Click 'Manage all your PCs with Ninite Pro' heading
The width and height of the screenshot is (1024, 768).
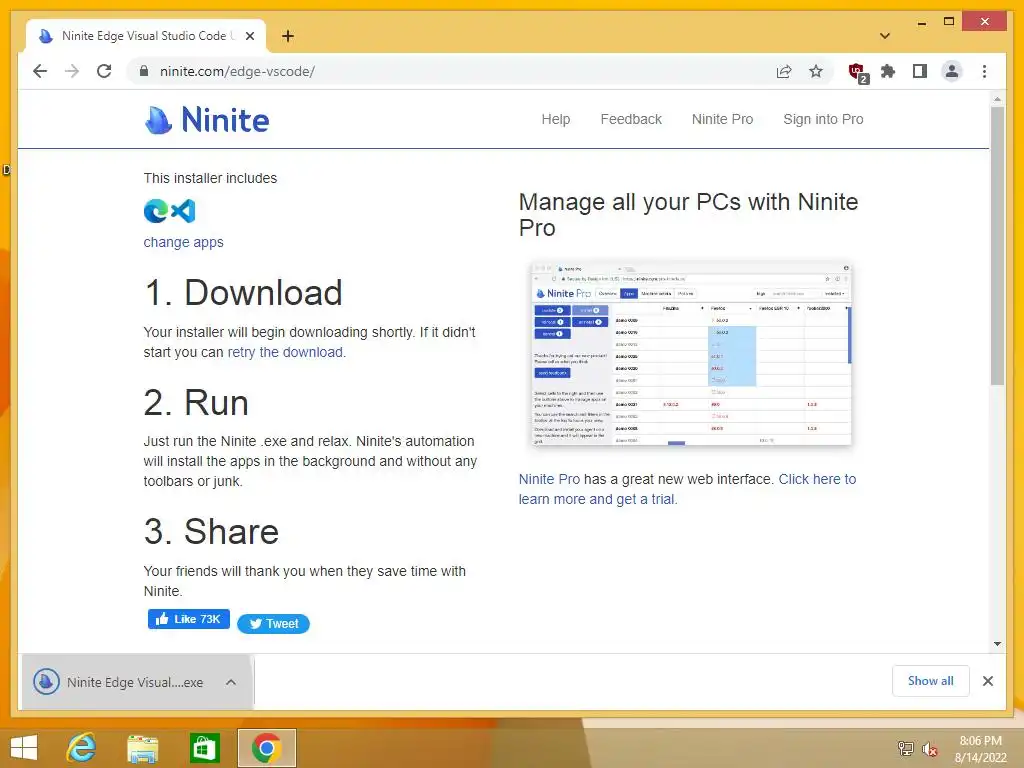pyautogui.click(x=688, y=215)
